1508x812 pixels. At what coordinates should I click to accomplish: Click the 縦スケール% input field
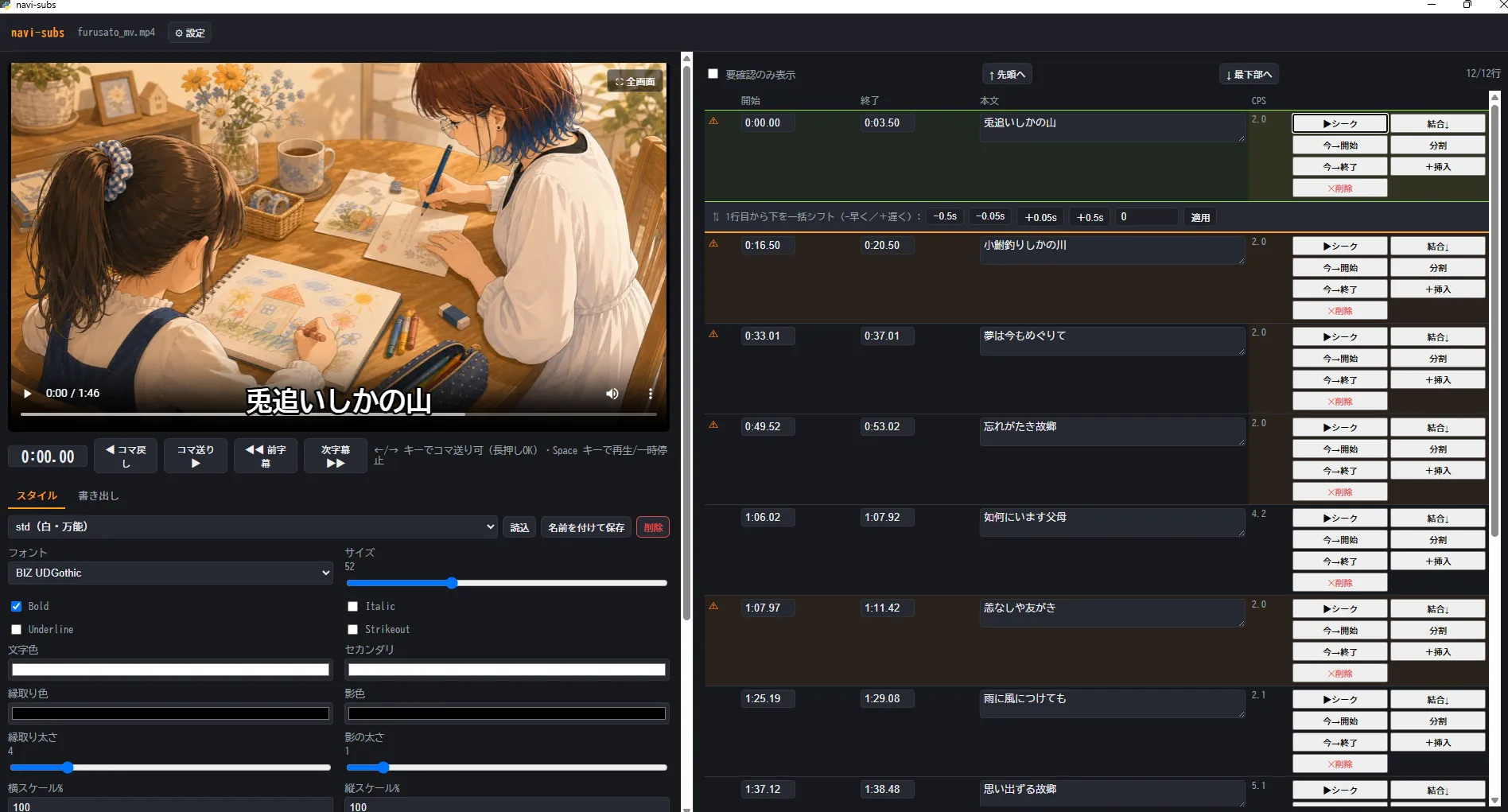(507, 806)
